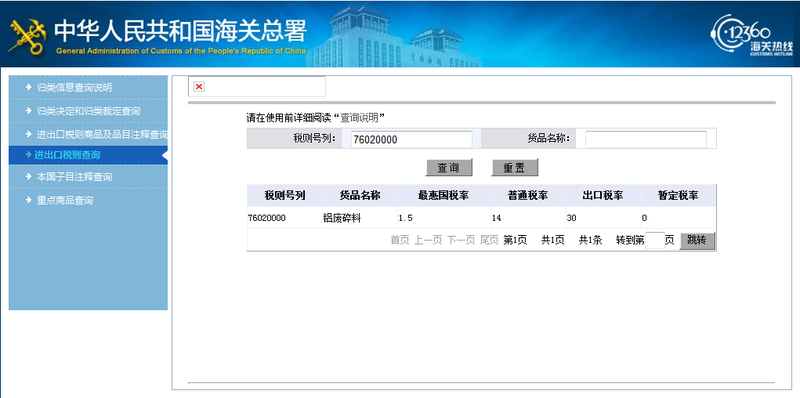Click 暂定税率 value 0
Viewport: 800px width, 398px height.
coord(644,218)
